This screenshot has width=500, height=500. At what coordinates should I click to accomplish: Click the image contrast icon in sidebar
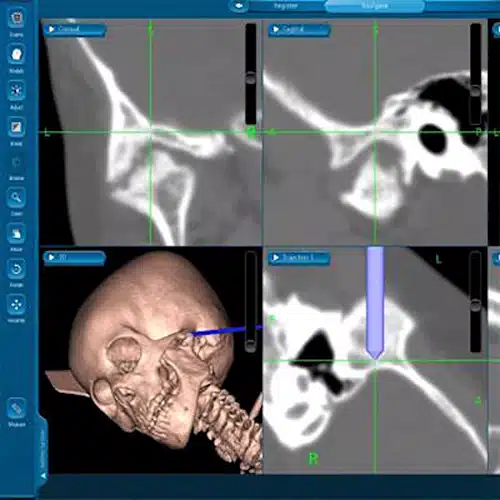pos(16,127)
